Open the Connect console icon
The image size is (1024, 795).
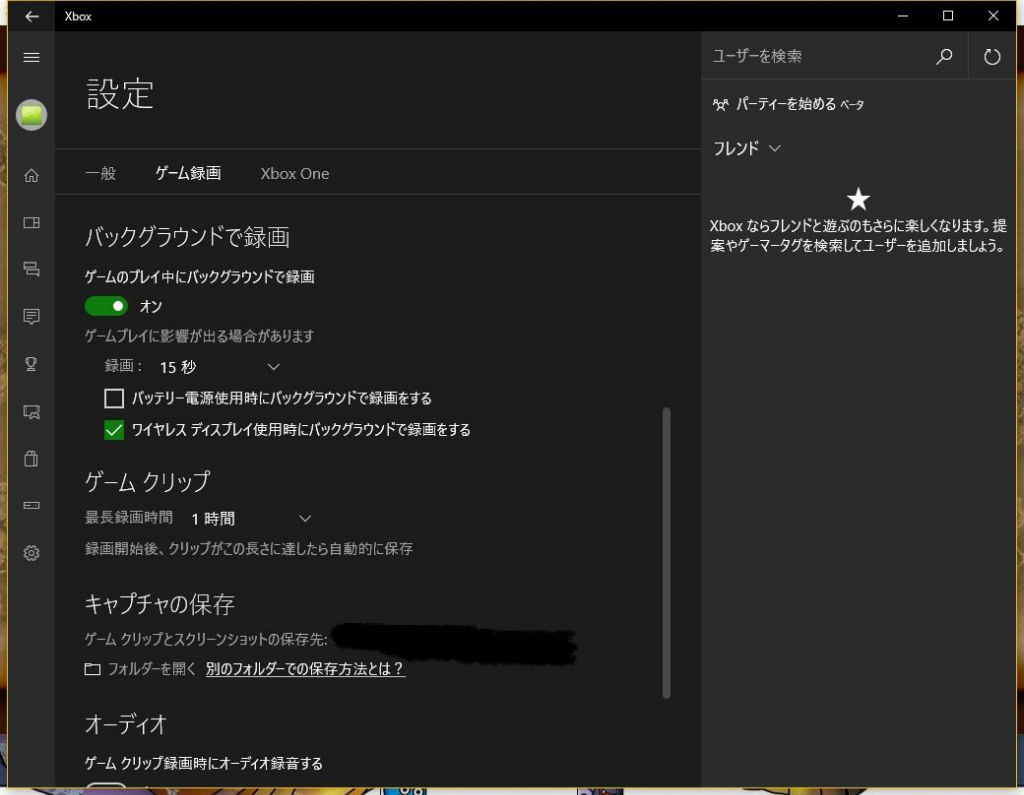(x=31, y=506)
